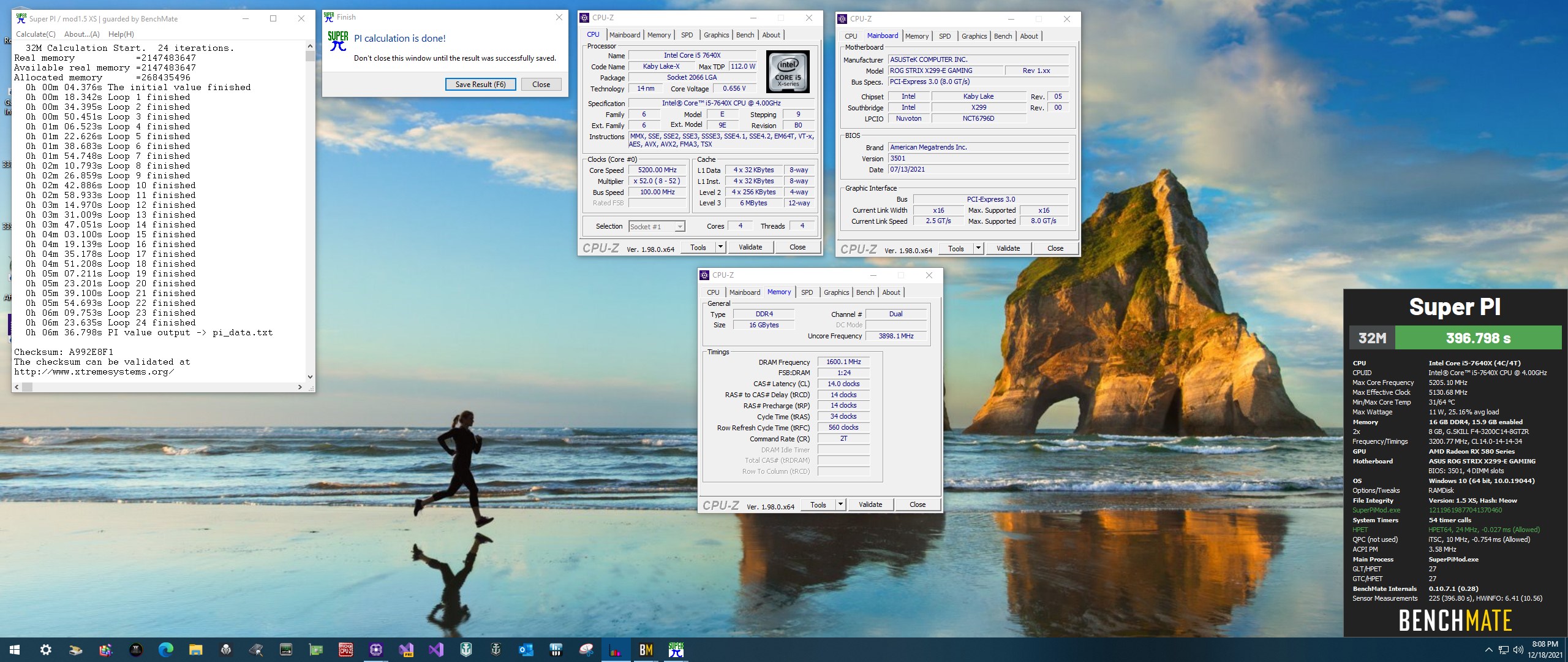This screenshot has height=662, width=1568.
Task: Select Mainboard tab in CPU-Z Memory window
Action: tap(745, 292)
